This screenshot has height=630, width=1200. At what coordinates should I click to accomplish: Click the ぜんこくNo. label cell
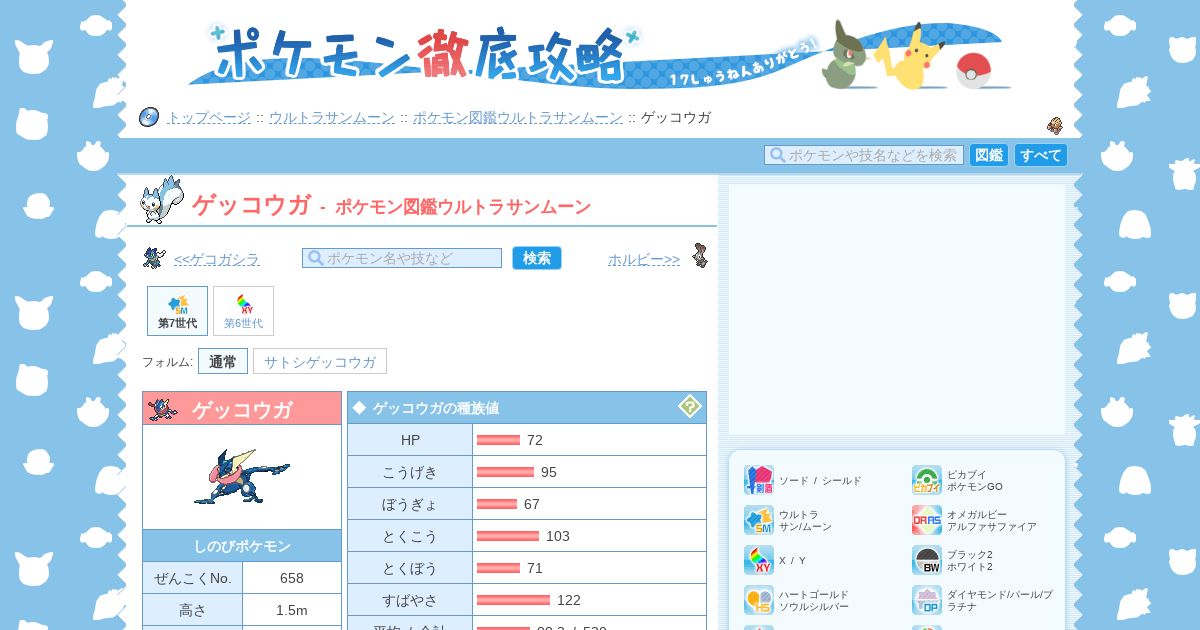pos(193,578)
